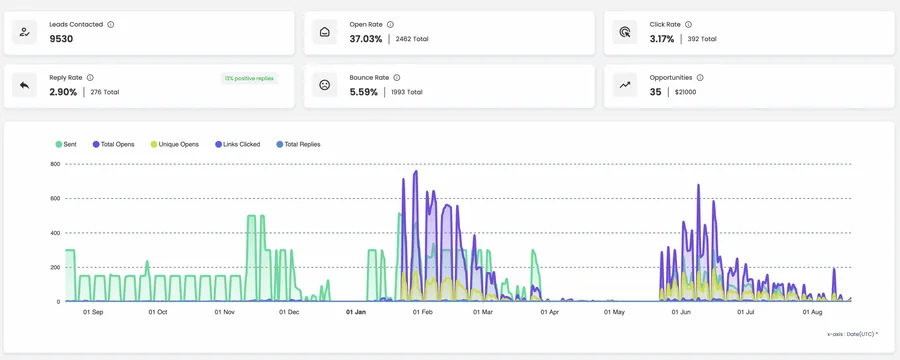Click the 01 Jul axis label
Viewport: 900px width, 360px height.
(746, 312)
